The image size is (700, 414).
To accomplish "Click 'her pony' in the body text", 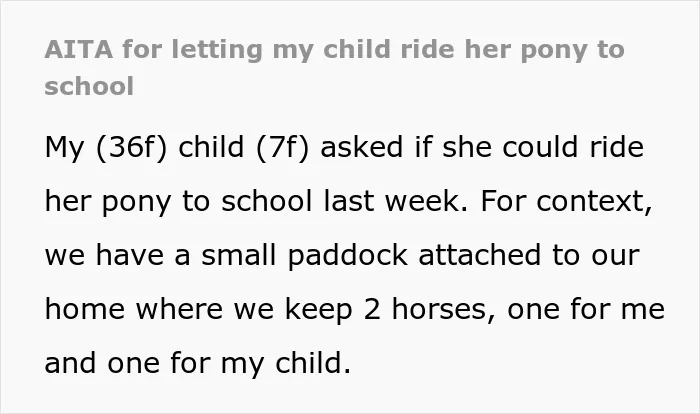I will click(108, 202).
